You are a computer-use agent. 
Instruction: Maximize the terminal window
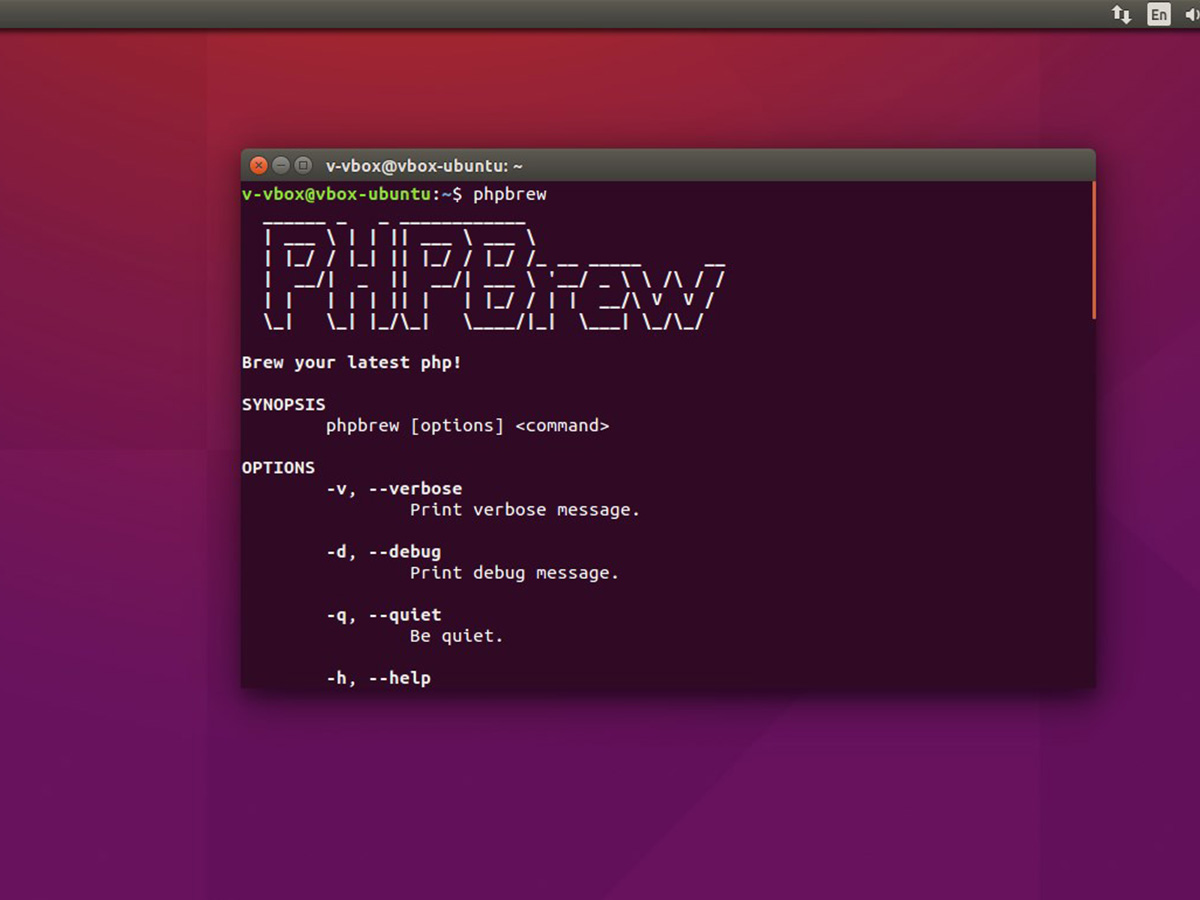[x=302, y=165]
